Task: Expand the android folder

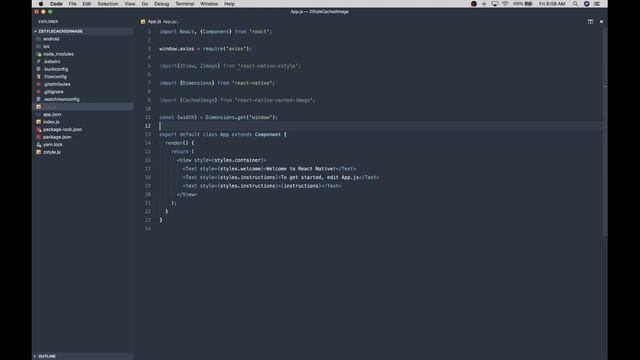Action: (x=51, y=39)
